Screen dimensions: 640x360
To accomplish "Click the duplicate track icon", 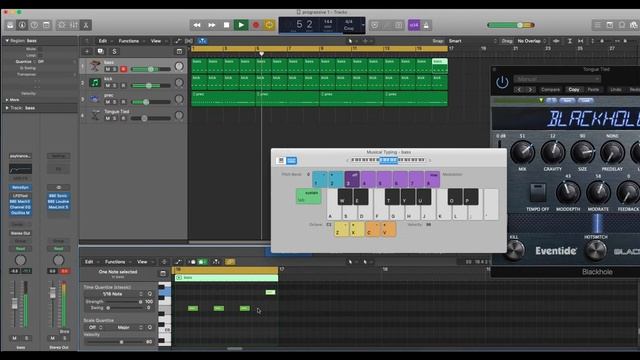I will point(100,51).
